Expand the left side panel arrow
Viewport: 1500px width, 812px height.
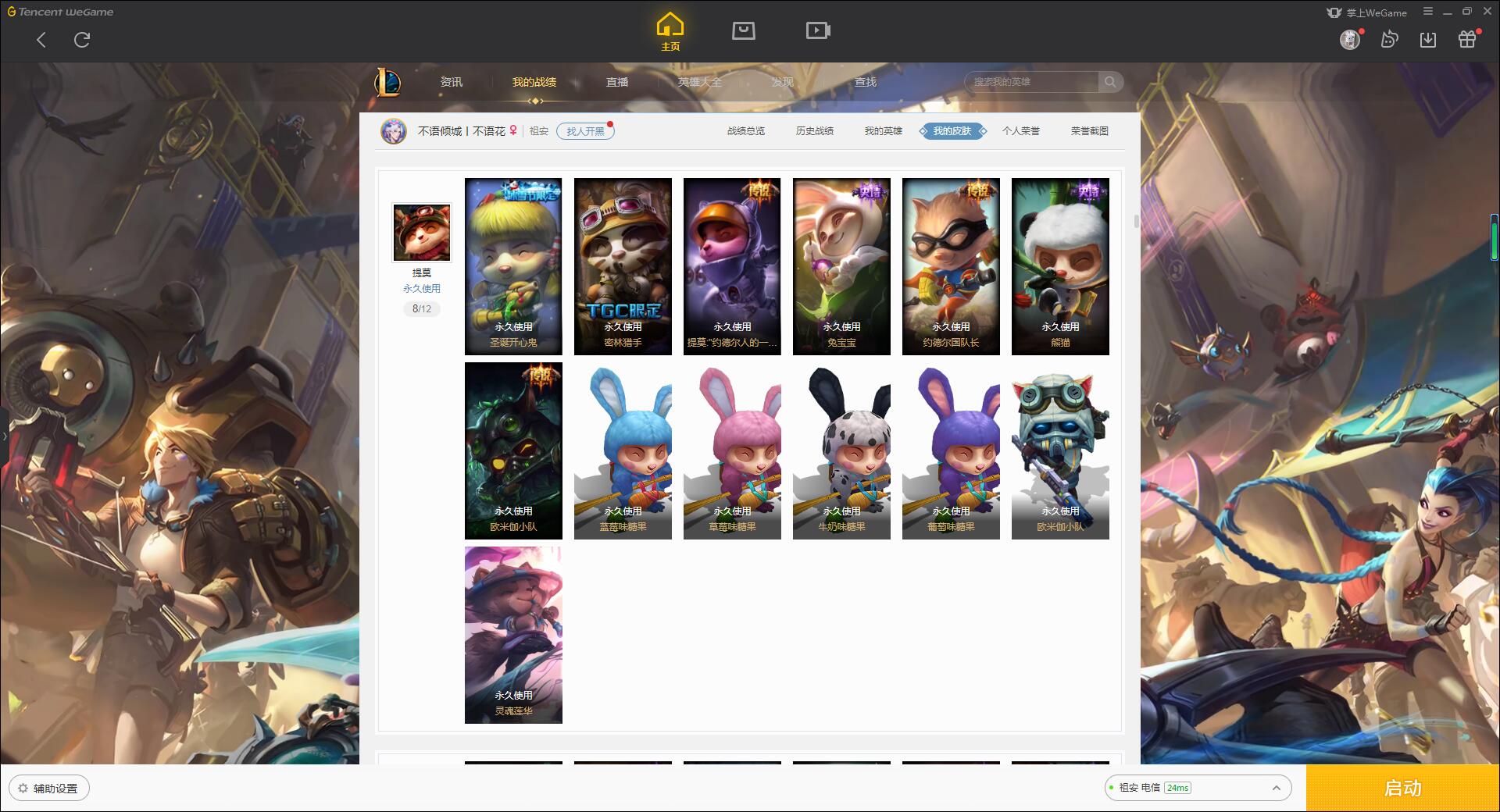pos(4,436)
